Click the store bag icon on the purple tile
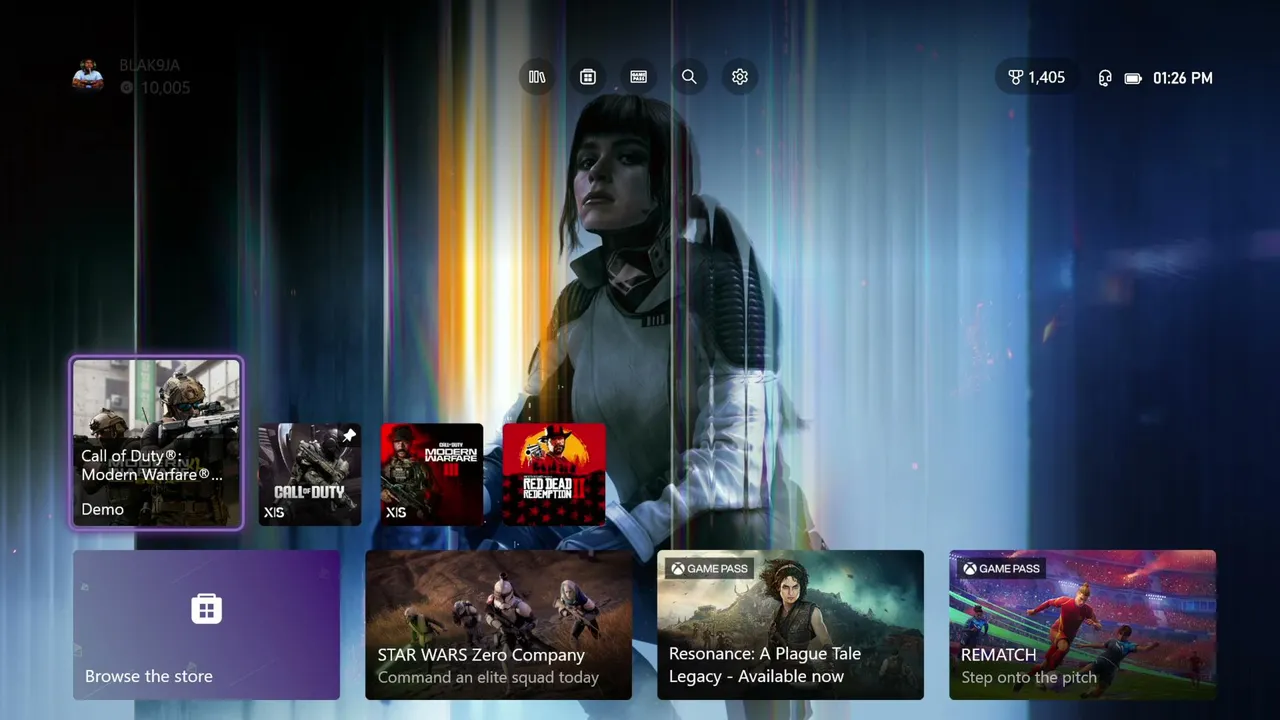Image resolution: width=1280 pixels, height=720 pixels. [x=206, y=608]
